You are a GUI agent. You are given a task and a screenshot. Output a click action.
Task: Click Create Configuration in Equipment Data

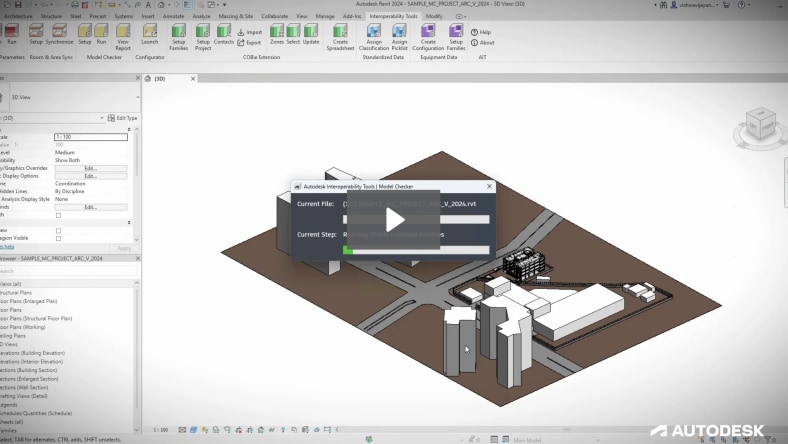(x=427, y=35)
